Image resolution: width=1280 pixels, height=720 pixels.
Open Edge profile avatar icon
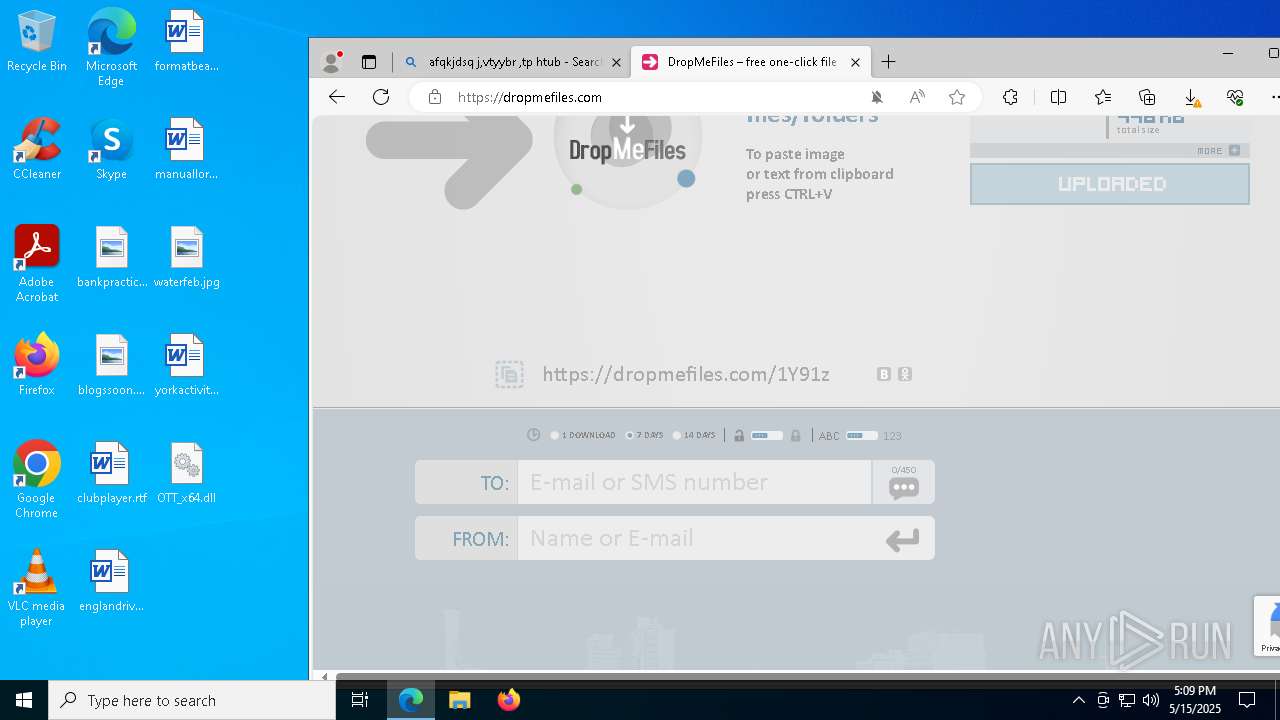click(x=331, y=61)
